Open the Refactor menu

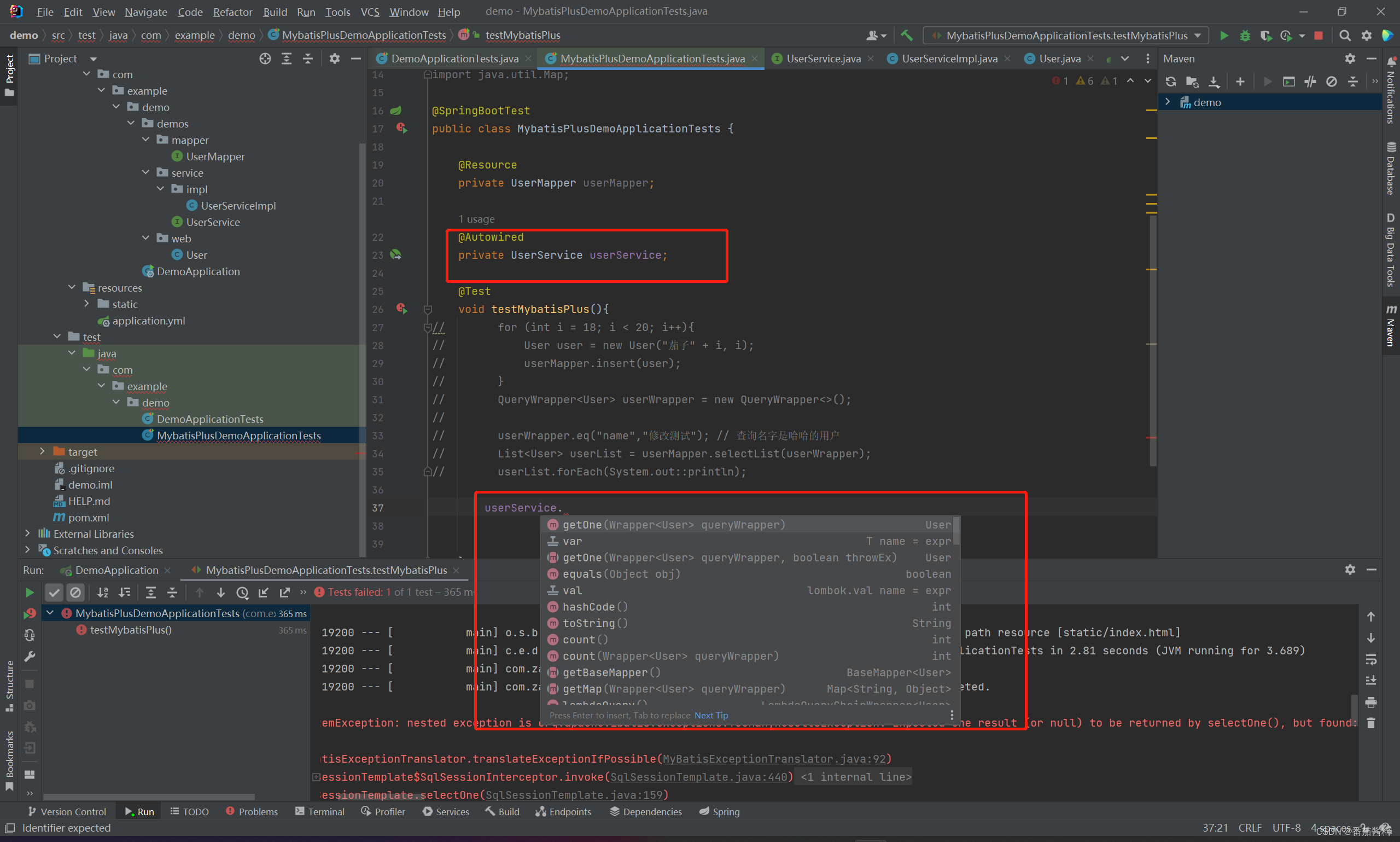(232, 12)
